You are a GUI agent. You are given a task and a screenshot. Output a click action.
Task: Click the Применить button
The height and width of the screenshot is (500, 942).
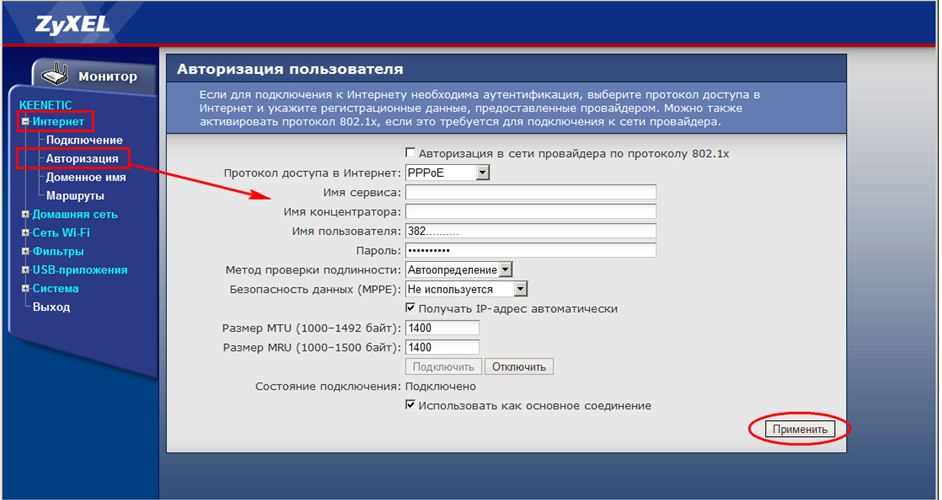(799, 429)
